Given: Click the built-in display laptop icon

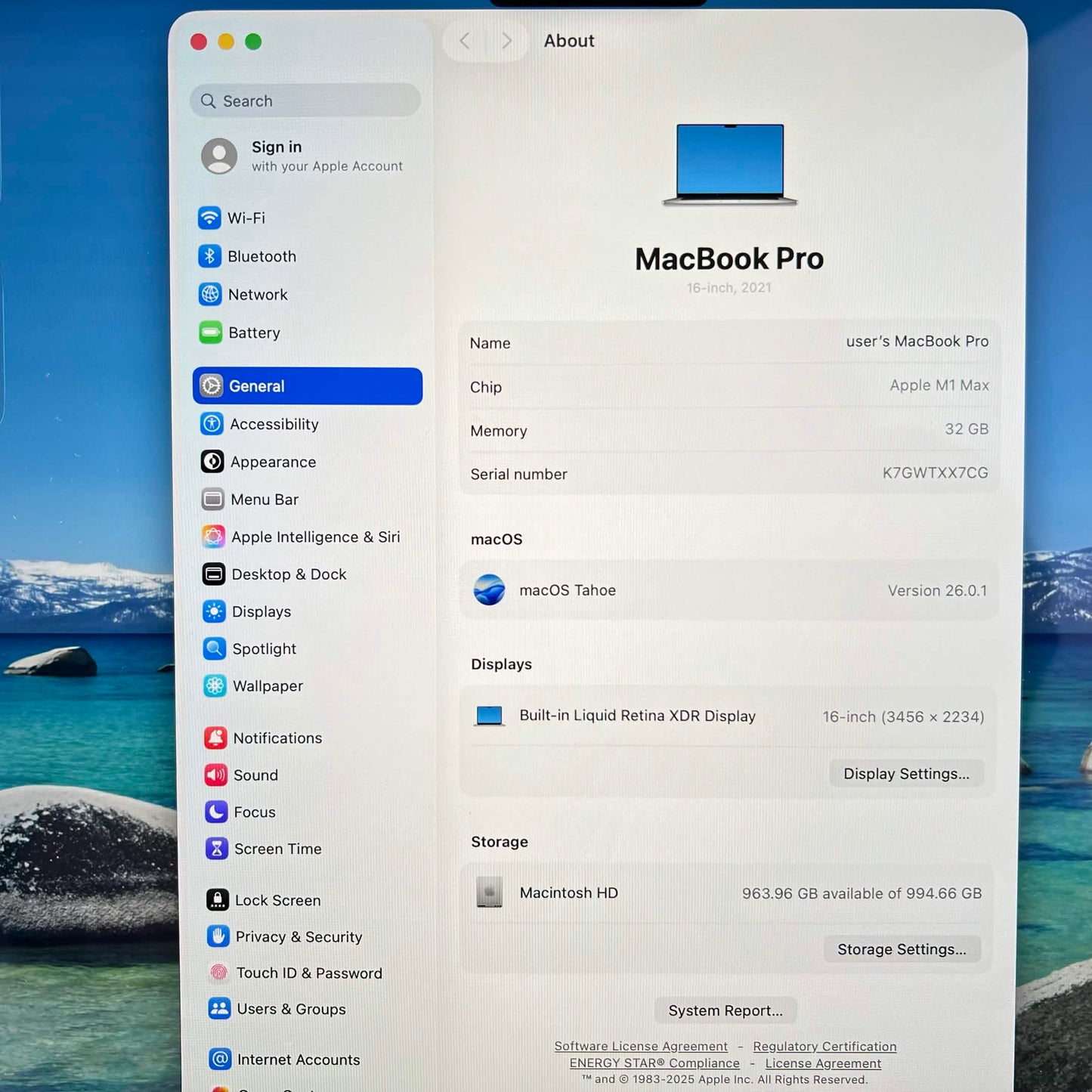Looking at the screenshot, I should point(490,716).
